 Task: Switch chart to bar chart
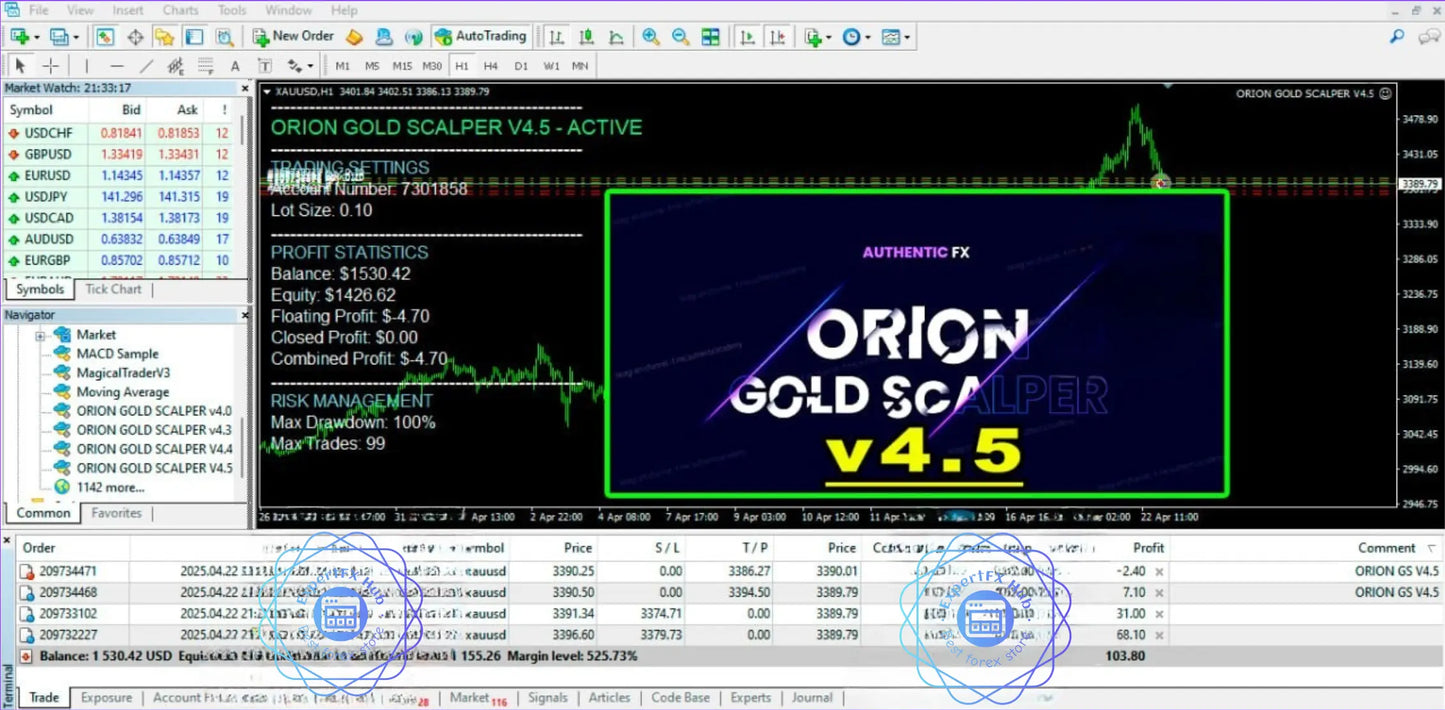(556, 37)
